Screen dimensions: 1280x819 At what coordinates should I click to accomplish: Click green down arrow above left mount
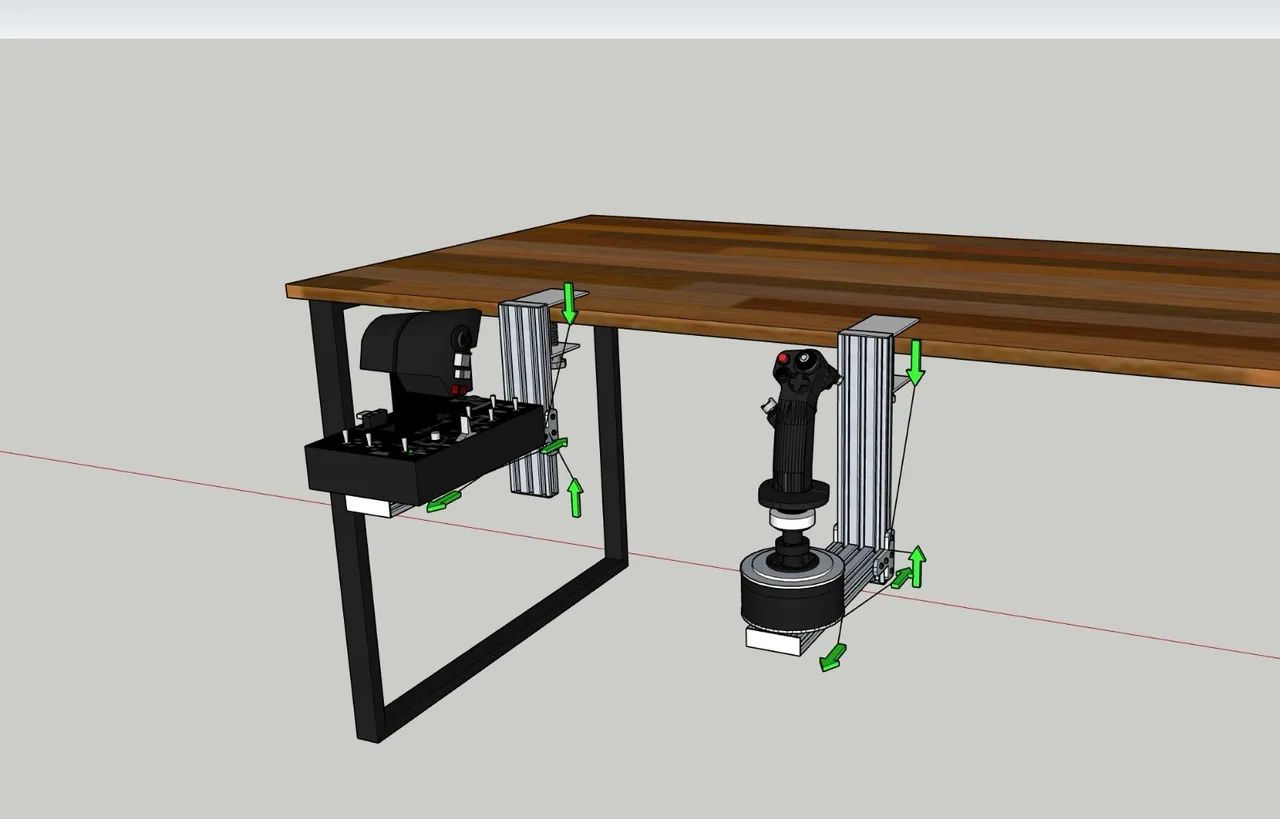569,302
